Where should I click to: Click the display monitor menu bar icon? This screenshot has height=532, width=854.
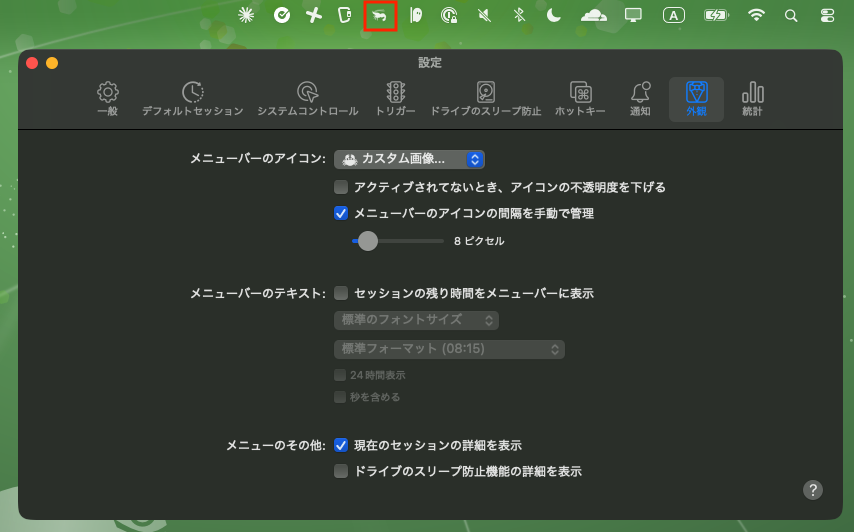tap(633, 15)
